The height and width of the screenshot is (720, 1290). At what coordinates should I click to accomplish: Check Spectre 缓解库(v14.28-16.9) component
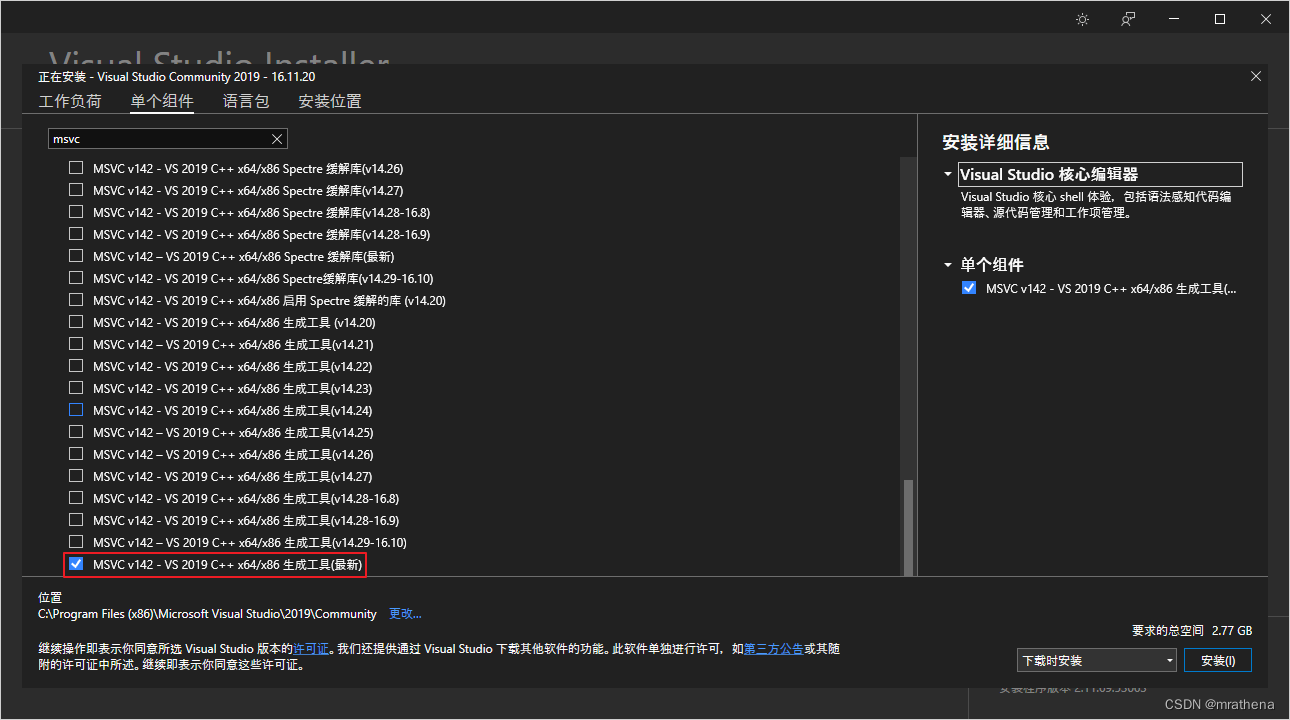point(76,234)
